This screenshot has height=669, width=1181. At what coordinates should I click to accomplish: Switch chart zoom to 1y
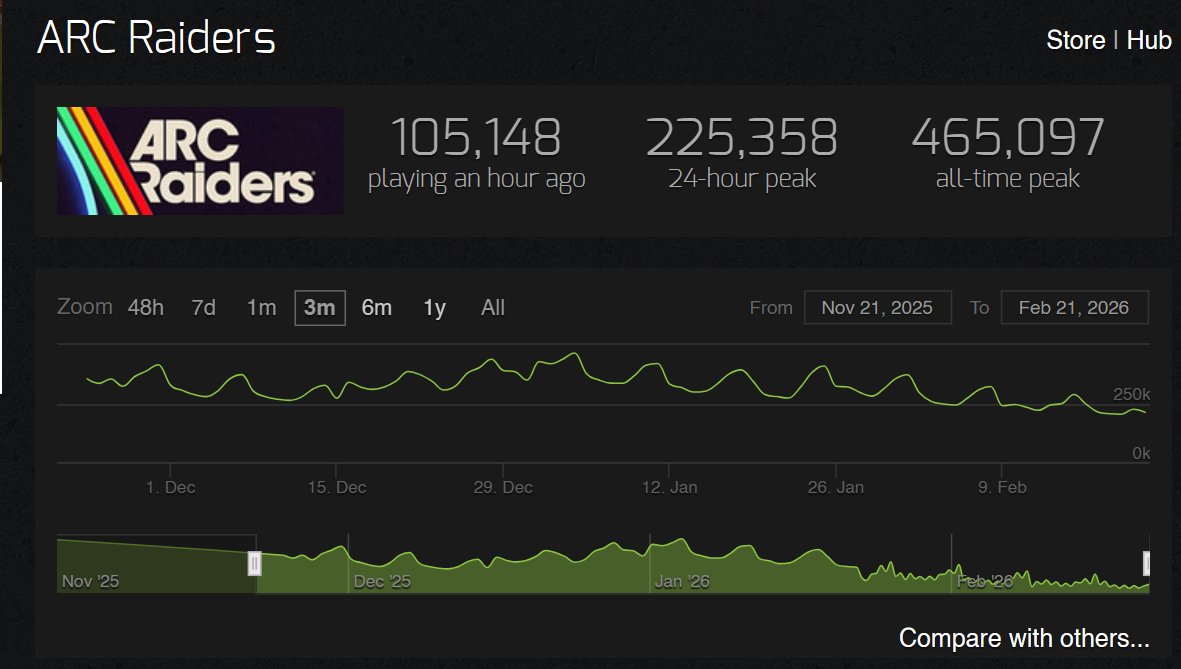[x=435, y=307]
